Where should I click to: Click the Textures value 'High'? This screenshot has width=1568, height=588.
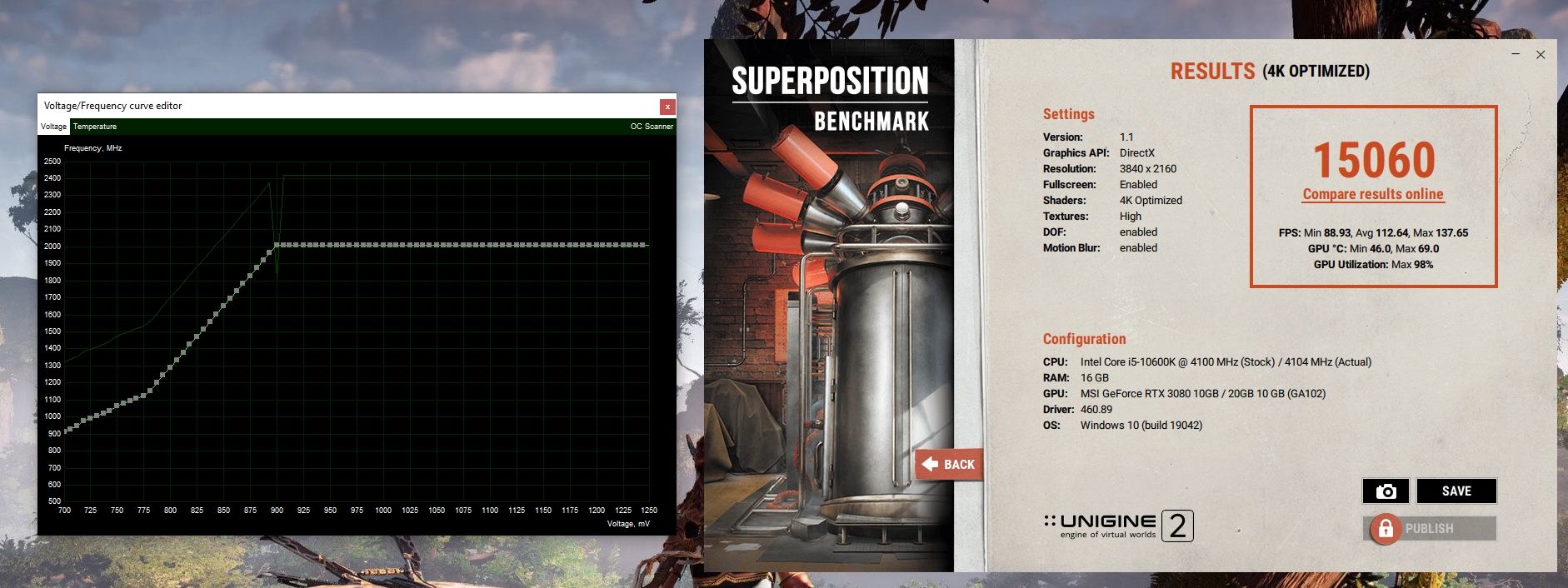coord(1131,217)
